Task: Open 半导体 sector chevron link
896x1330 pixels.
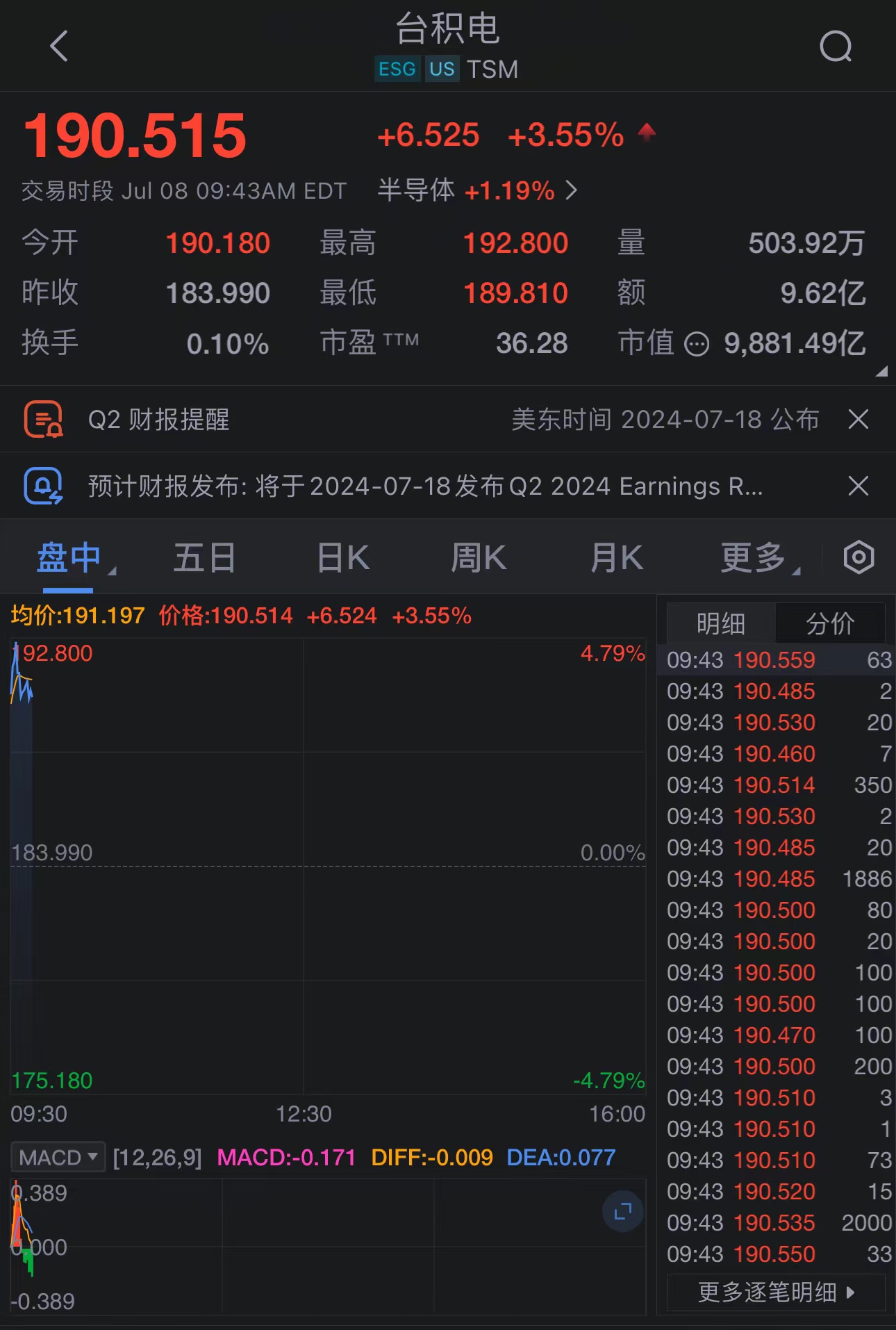Action: [571, 190]
